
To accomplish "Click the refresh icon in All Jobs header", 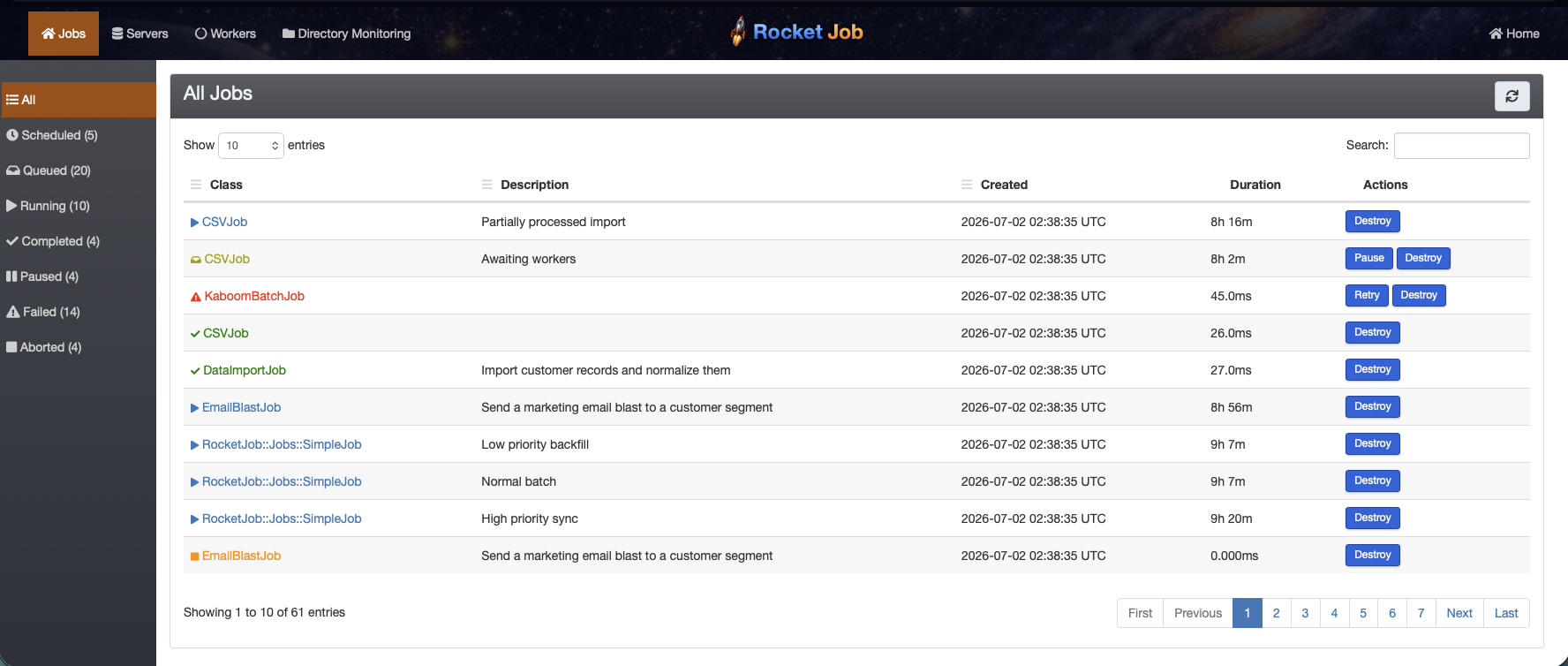I will pos(1511,96).
